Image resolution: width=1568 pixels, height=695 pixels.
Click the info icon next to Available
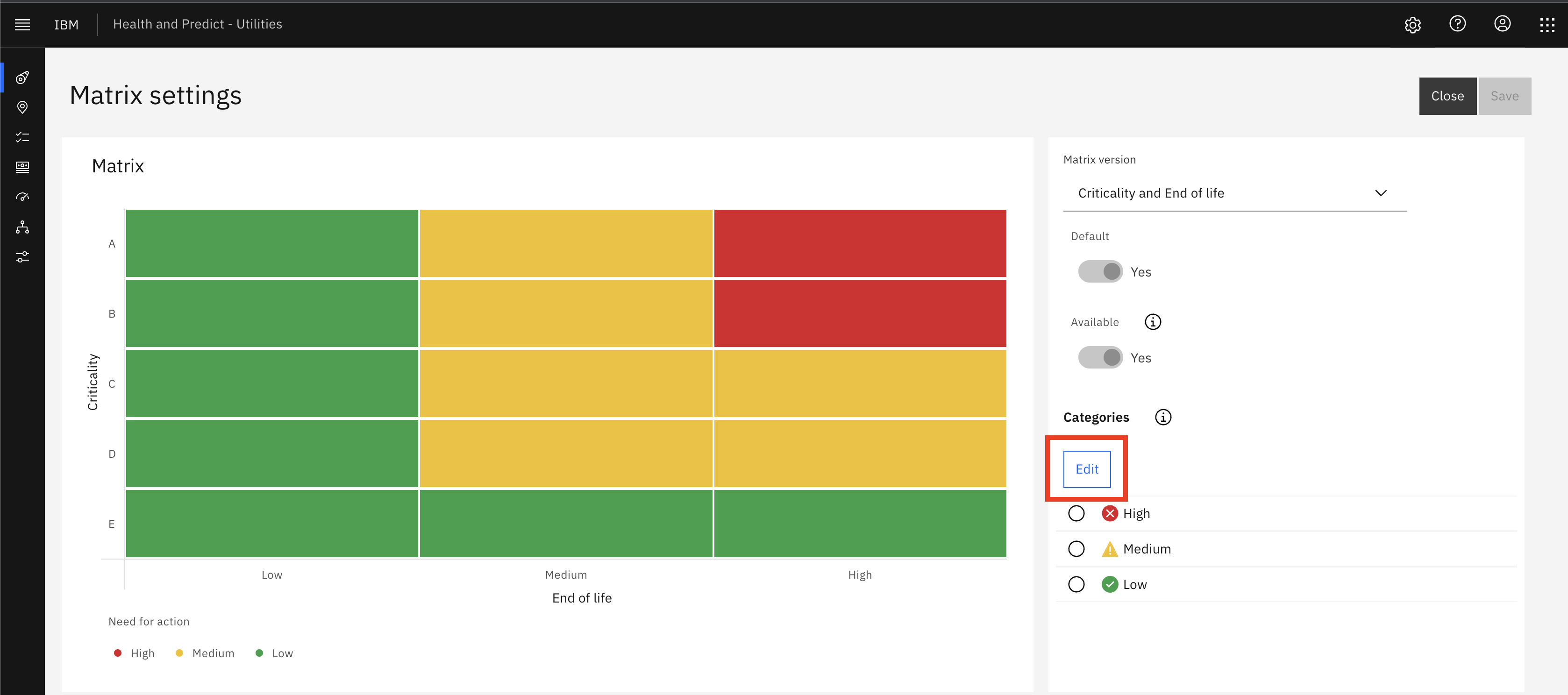(1152, 322)
